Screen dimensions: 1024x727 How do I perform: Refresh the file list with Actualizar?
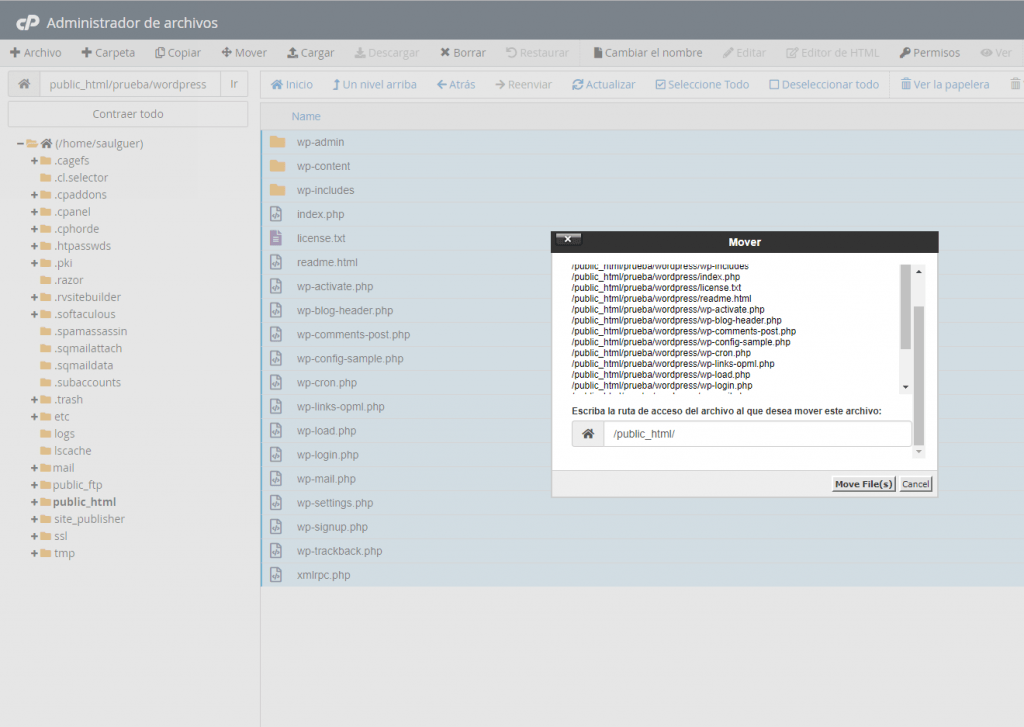[605, 84]
